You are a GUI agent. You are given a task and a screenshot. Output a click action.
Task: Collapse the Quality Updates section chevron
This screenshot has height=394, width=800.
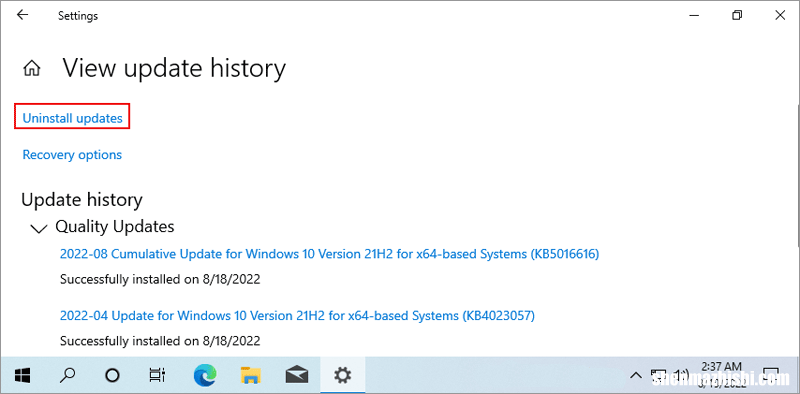click(39, 228)
